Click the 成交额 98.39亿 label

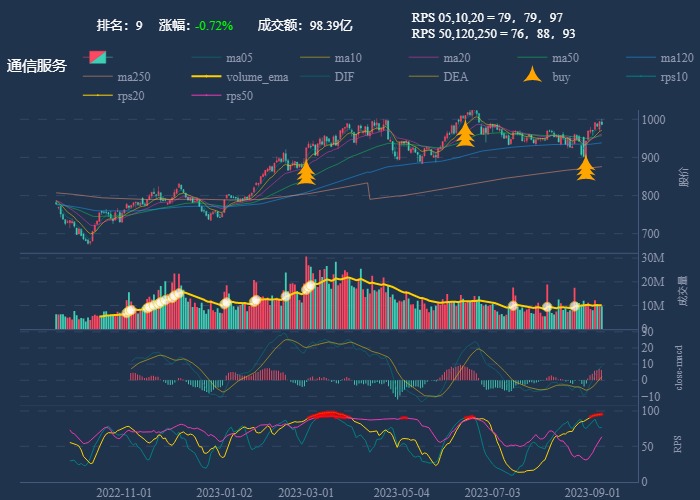[304, 25]
